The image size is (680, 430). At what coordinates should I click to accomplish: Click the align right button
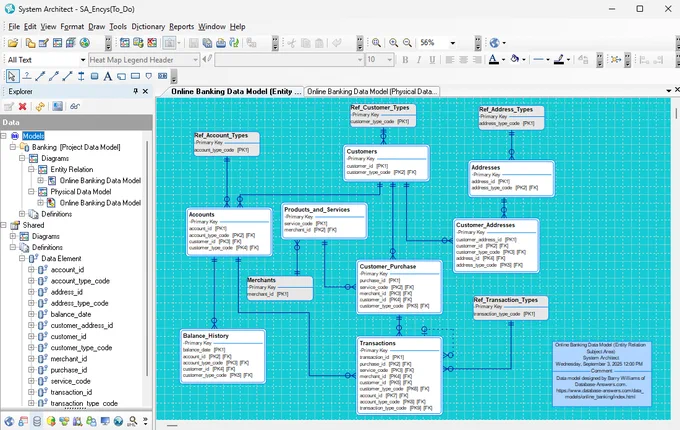(x=477, y=60)
